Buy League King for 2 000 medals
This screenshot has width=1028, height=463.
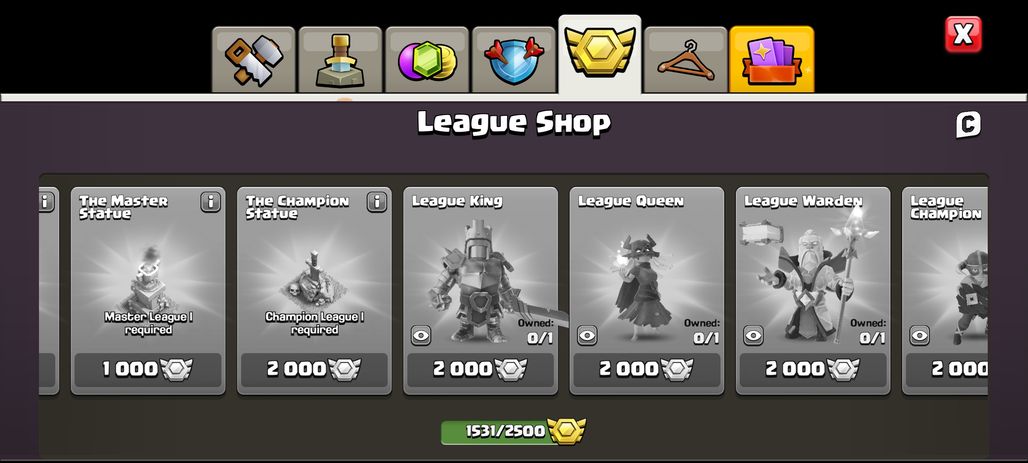(481, 370)
